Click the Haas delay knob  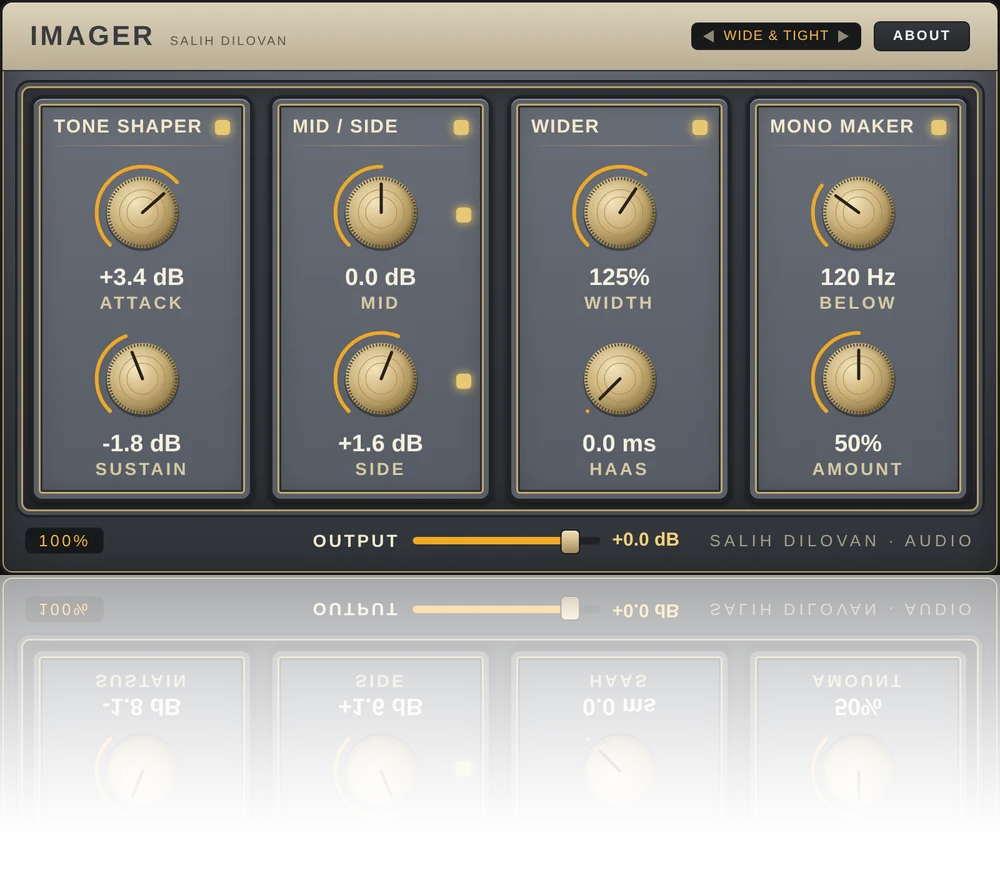(x=619, y=379)
